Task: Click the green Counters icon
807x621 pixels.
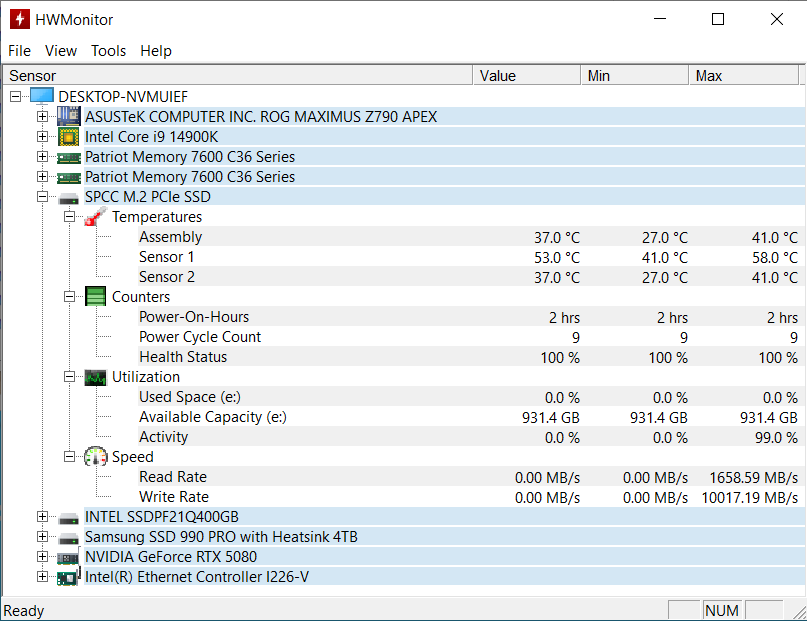Action: click(x=95, y=296)
